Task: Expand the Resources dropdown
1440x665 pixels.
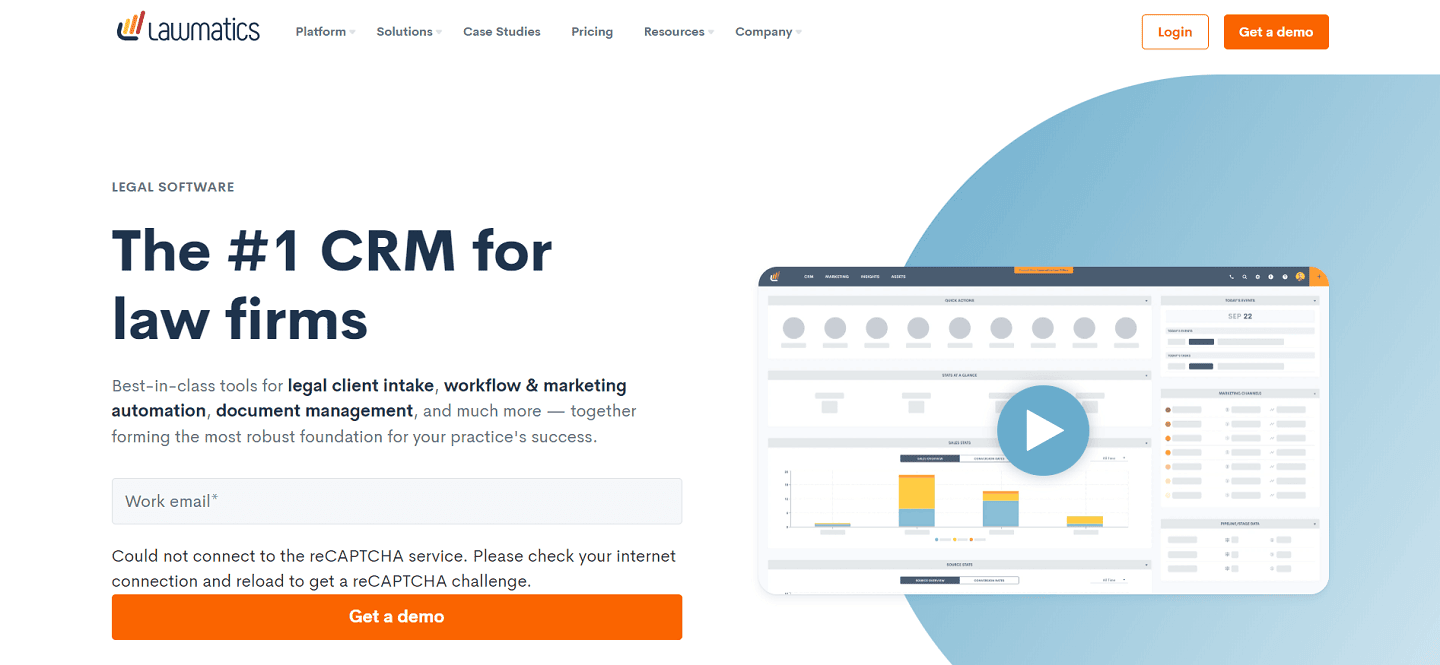Action: (x=679, y=32)
